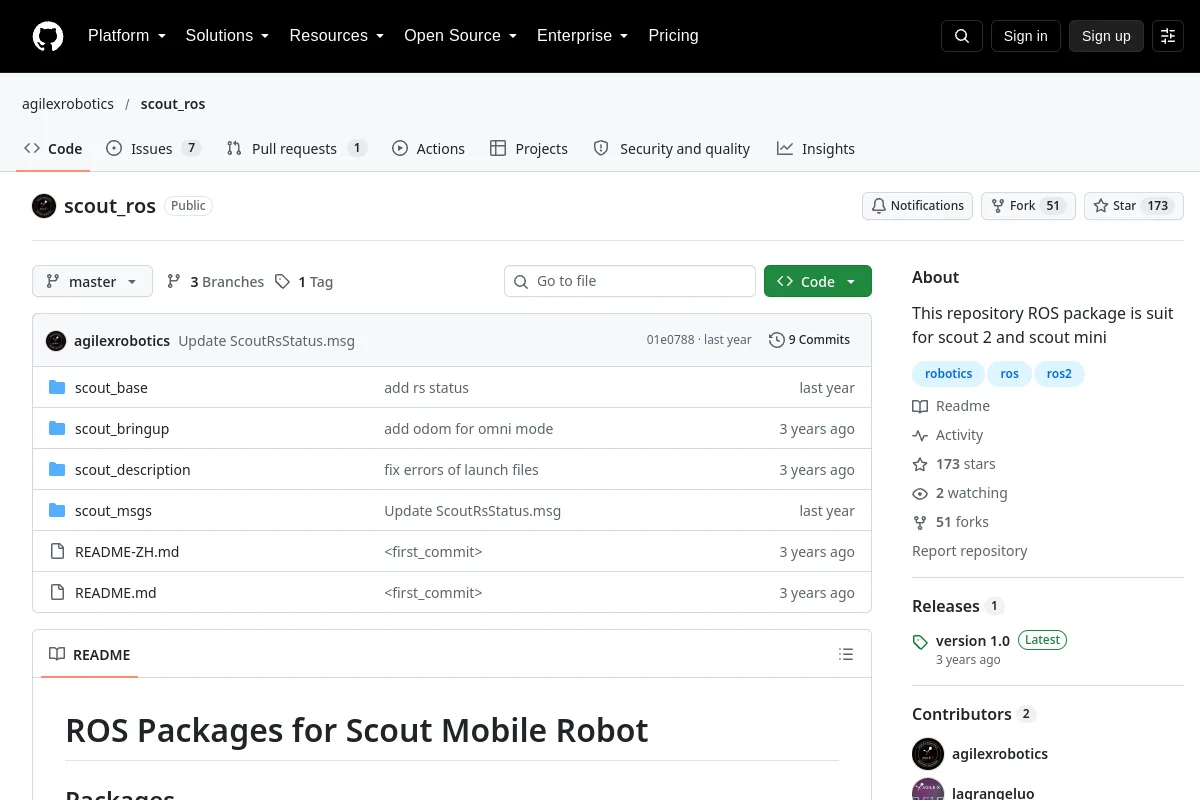Click folder icon for scout_base

(57, 388)
